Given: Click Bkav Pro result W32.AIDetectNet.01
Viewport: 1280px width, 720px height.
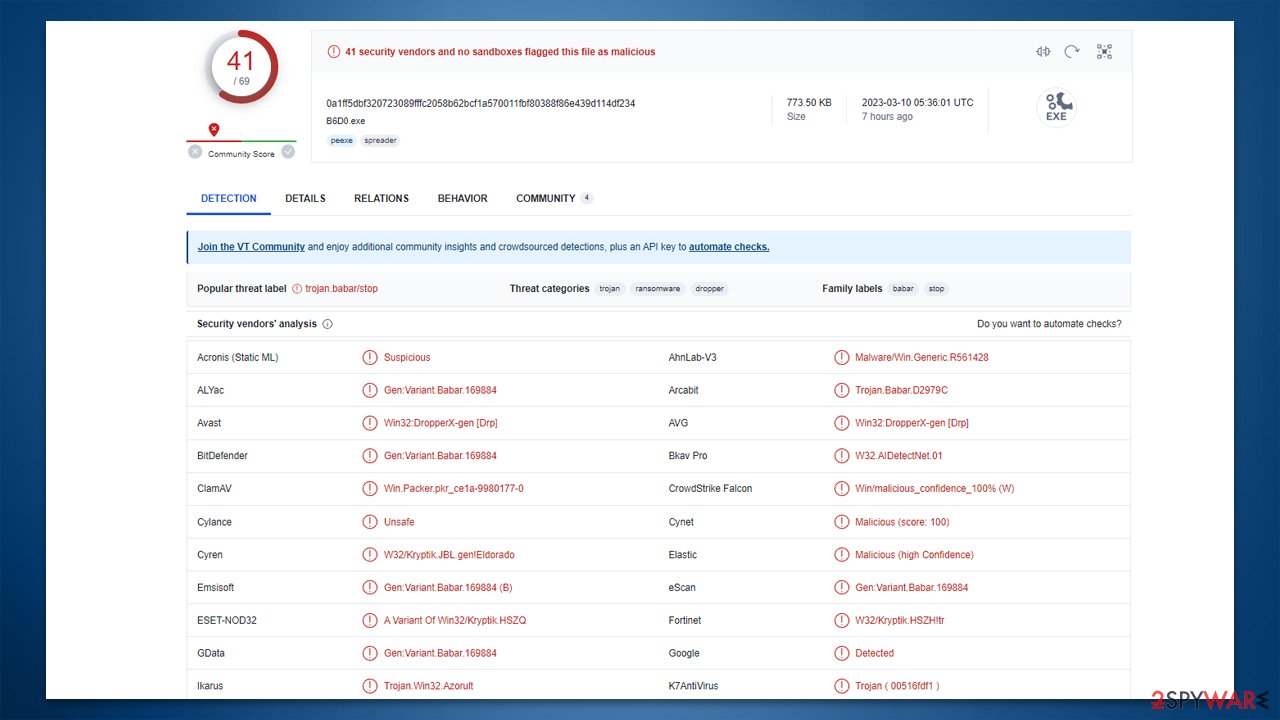Looking at the screenshot, I should coord(899,456).
